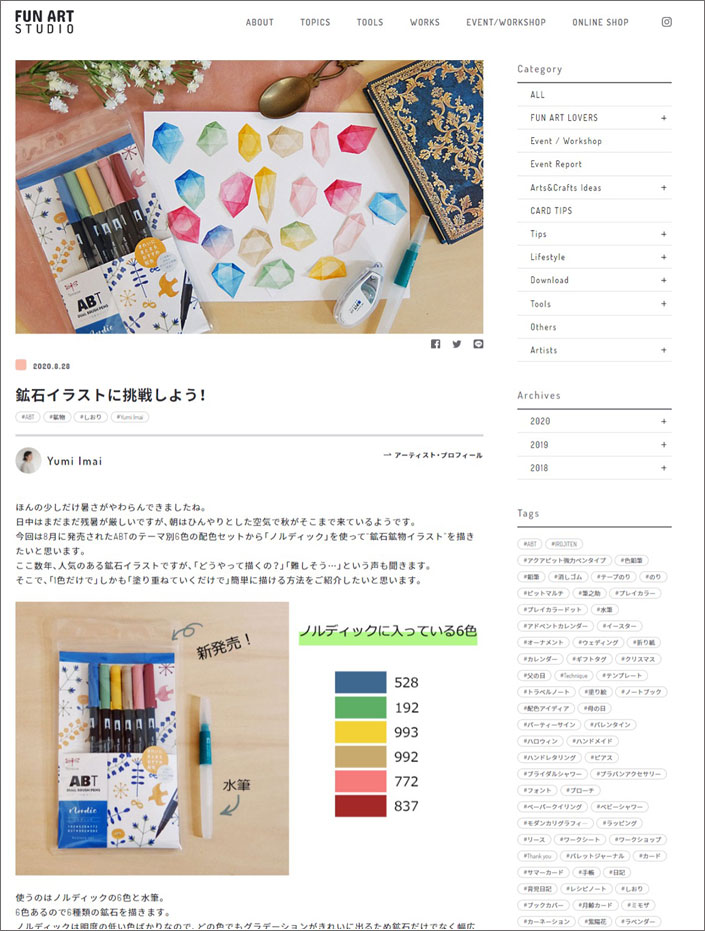This screenshot has height=931, width=705.
Task: Go to the EVENT/WORKSHOP page
Action: click(505, 22)
